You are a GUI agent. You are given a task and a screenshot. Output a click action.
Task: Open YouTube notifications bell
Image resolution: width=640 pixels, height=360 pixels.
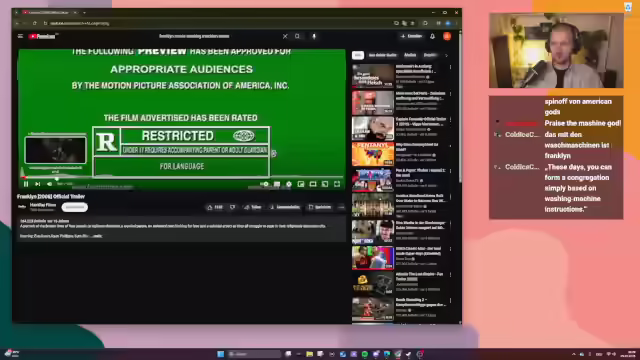pos(432,36)
